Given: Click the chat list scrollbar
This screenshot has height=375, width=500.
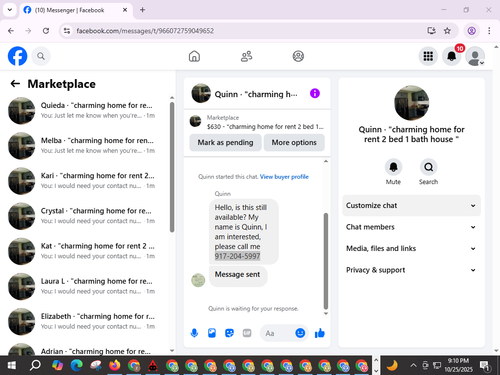Looking at the screenshot, I should point(172,167).
